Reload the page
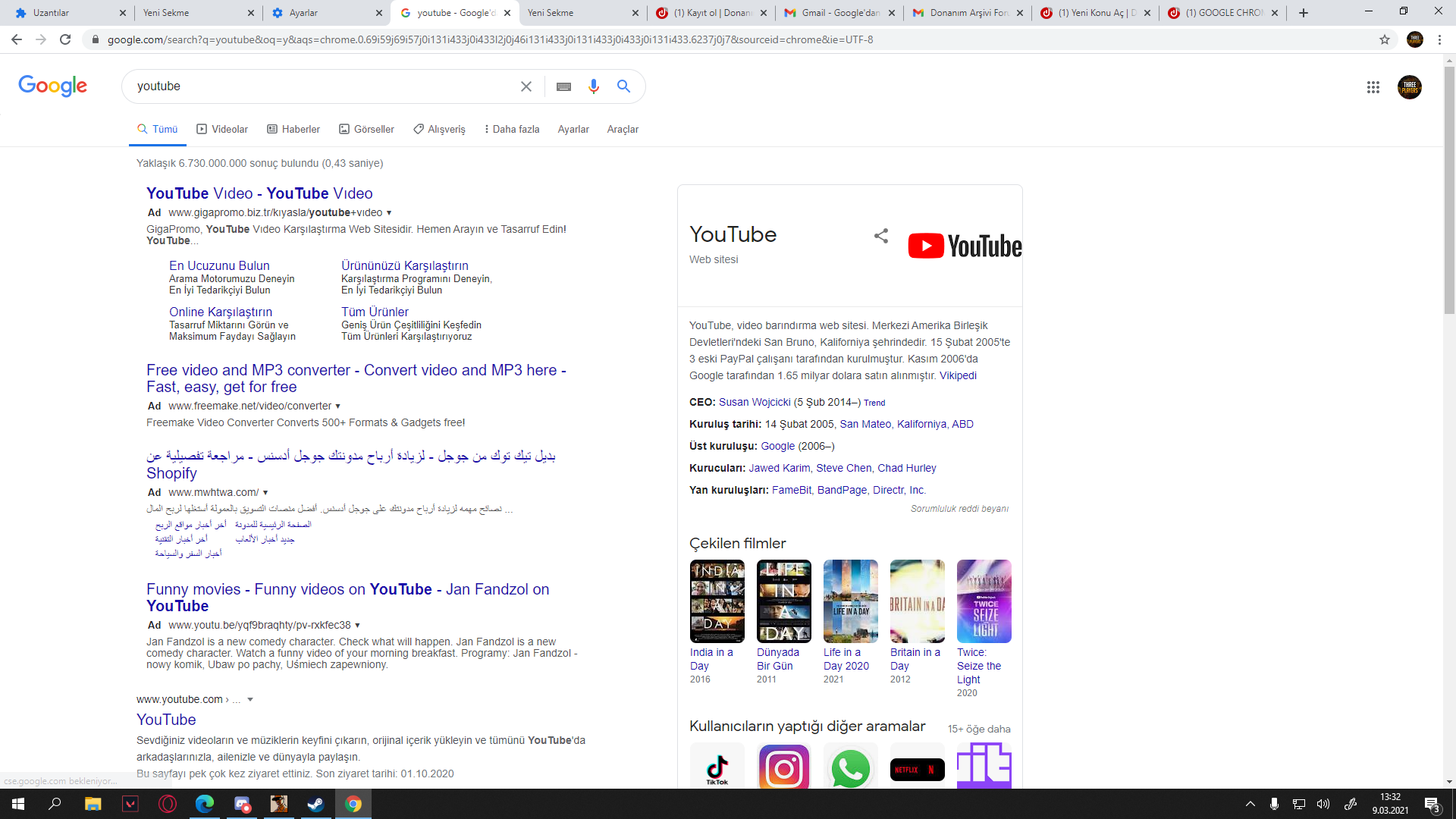This screenshot has width=1456, height=819. pyautogui.click(x=65, y=39)
